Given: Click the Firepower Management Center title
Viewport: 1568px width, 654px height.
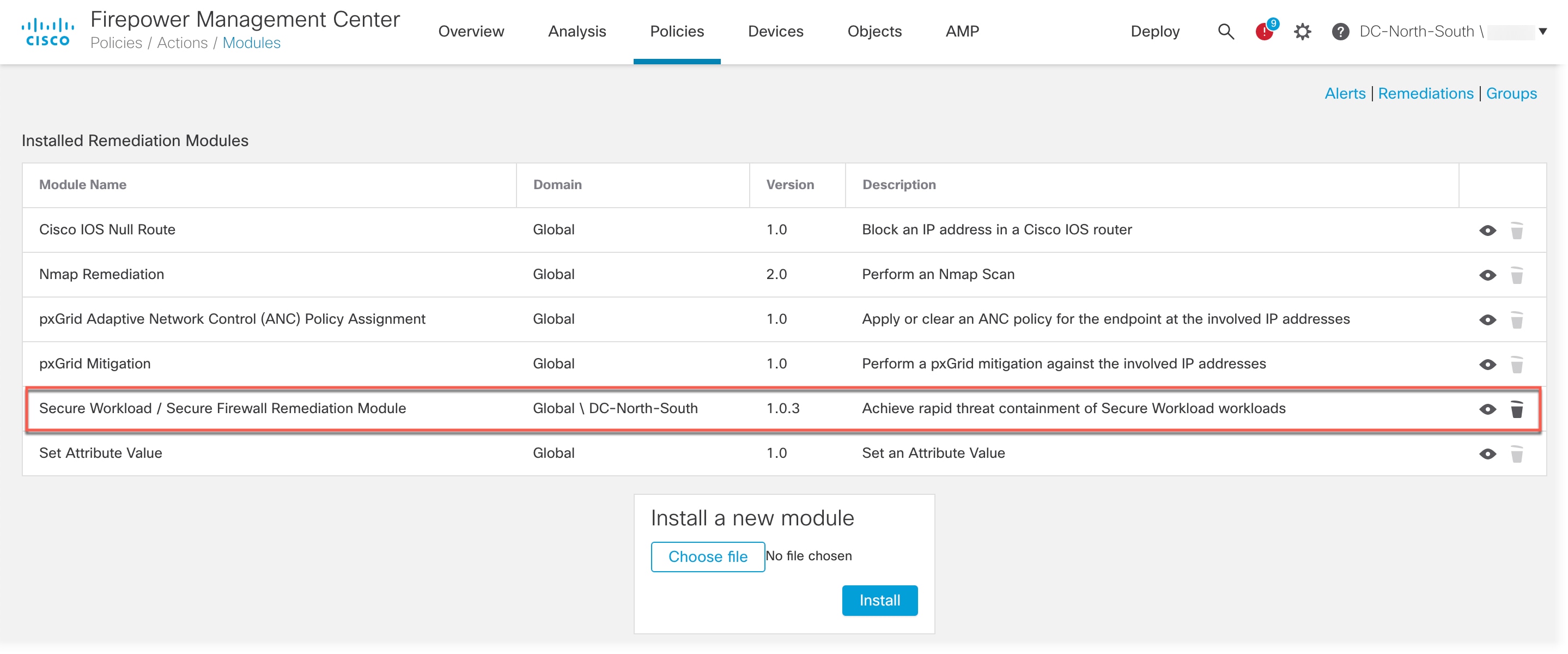Looking at the screenshot, I should coord(245,19).
